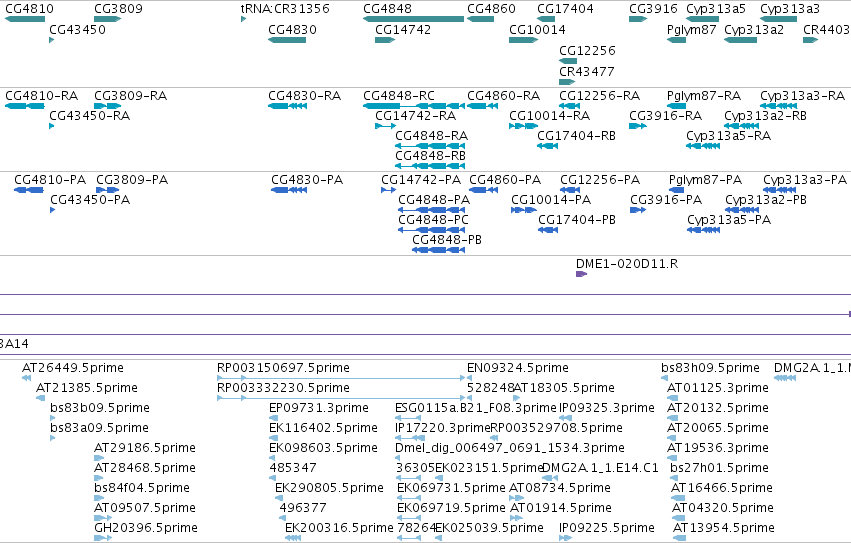Click the Pglym87-RA transcript label
This screenshot has height=543, width=851.
click(x=703, y=96)
